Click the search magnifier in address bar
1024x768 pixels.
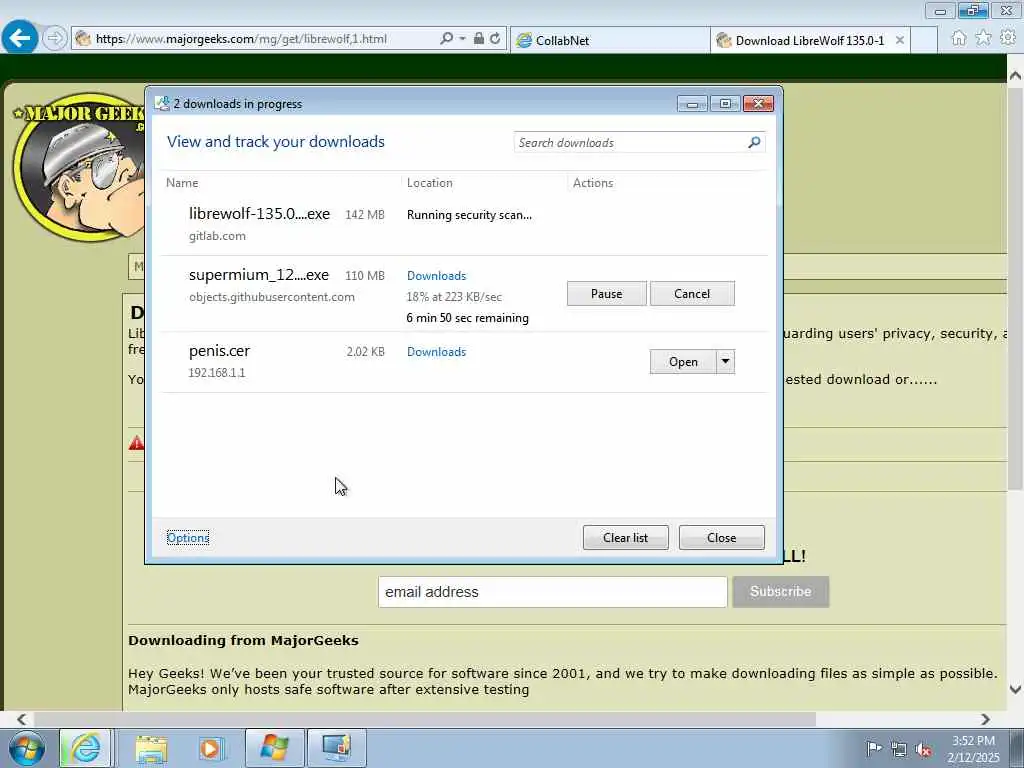[447, 39]
